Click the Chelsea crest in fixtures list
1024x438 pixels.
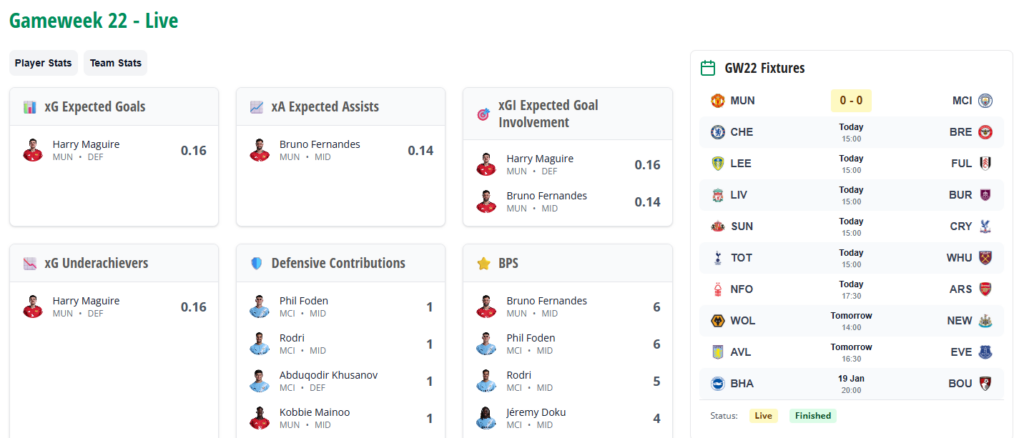pyautogui.click(x=717, y=132)
